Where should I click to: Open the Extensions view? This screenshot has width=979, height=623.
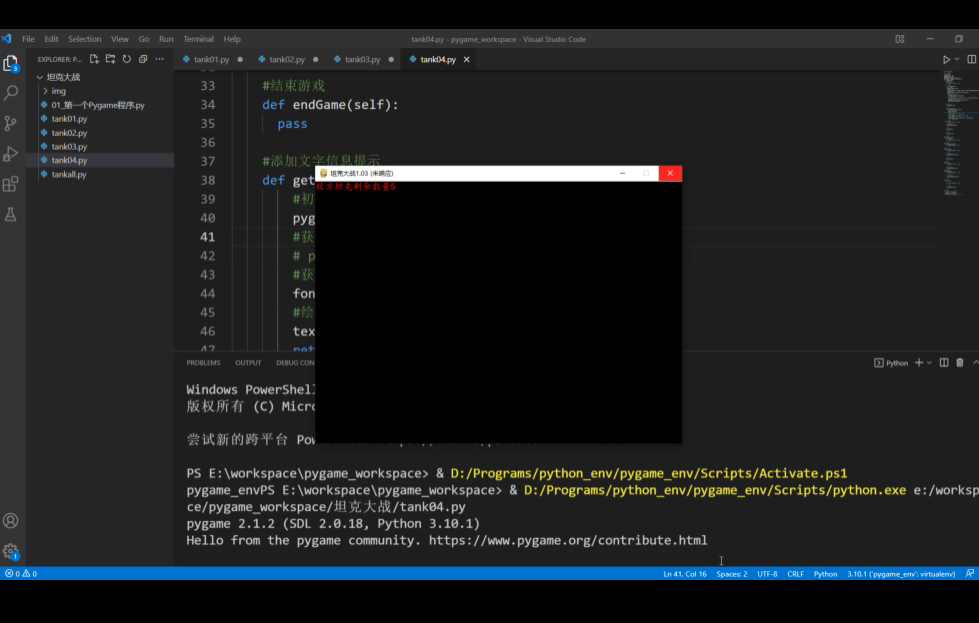point(11,184)
